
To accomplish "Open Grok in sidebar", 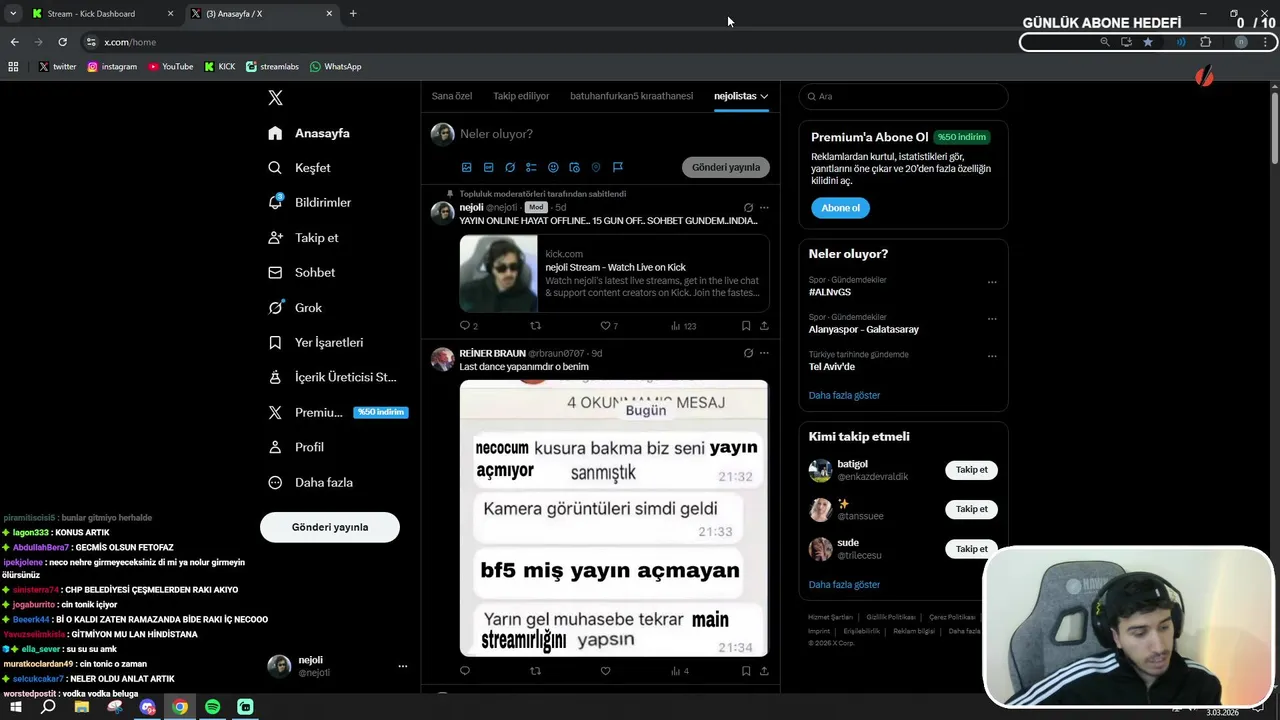I will point(296,308).
